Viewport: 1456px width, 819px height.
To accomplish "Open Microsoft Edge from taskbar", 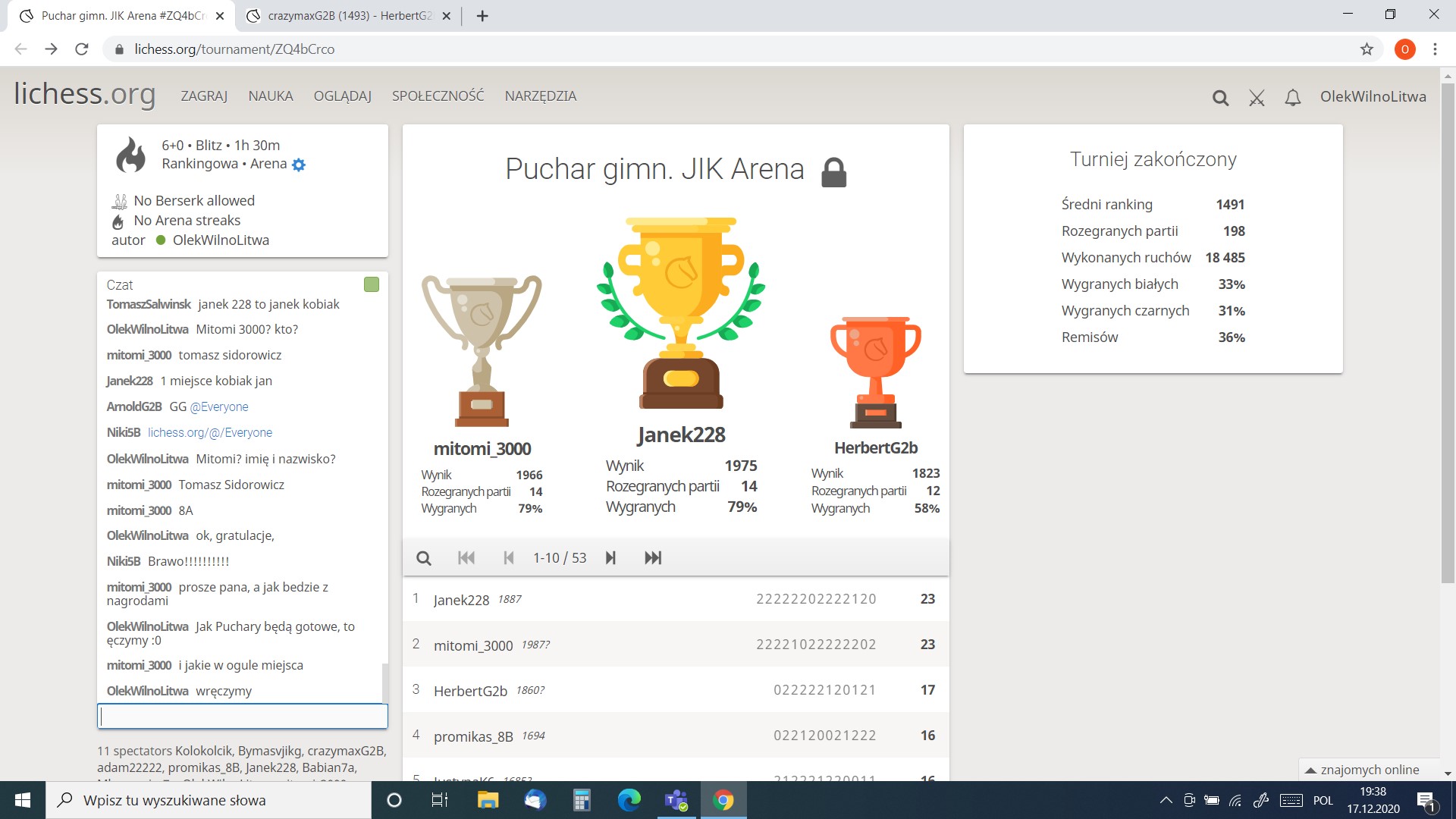I will click(x=629, y=800).
